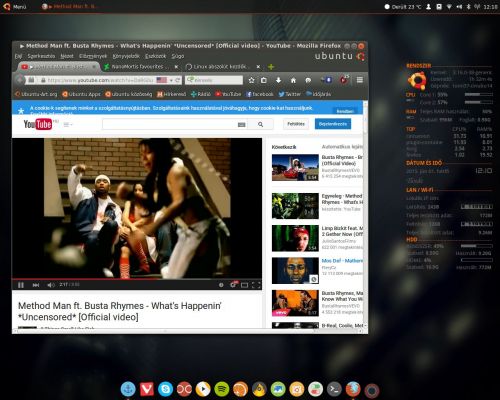The height and width of the screenshot is (400, 500).
Task: Open the Időjárás bookmark
Action: 318,94
